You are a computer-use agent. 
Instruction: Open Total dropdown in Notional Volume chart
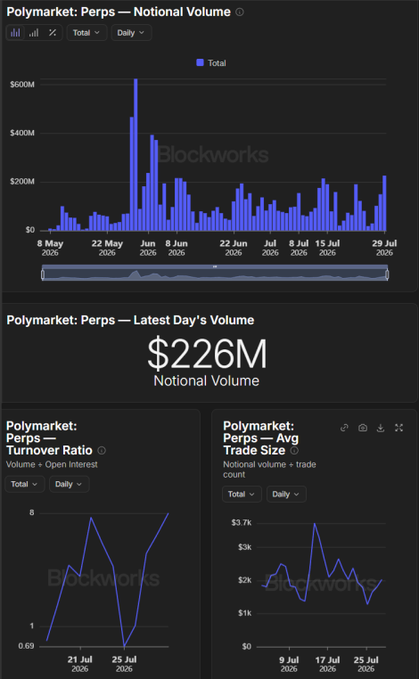[x=87, y=33]
